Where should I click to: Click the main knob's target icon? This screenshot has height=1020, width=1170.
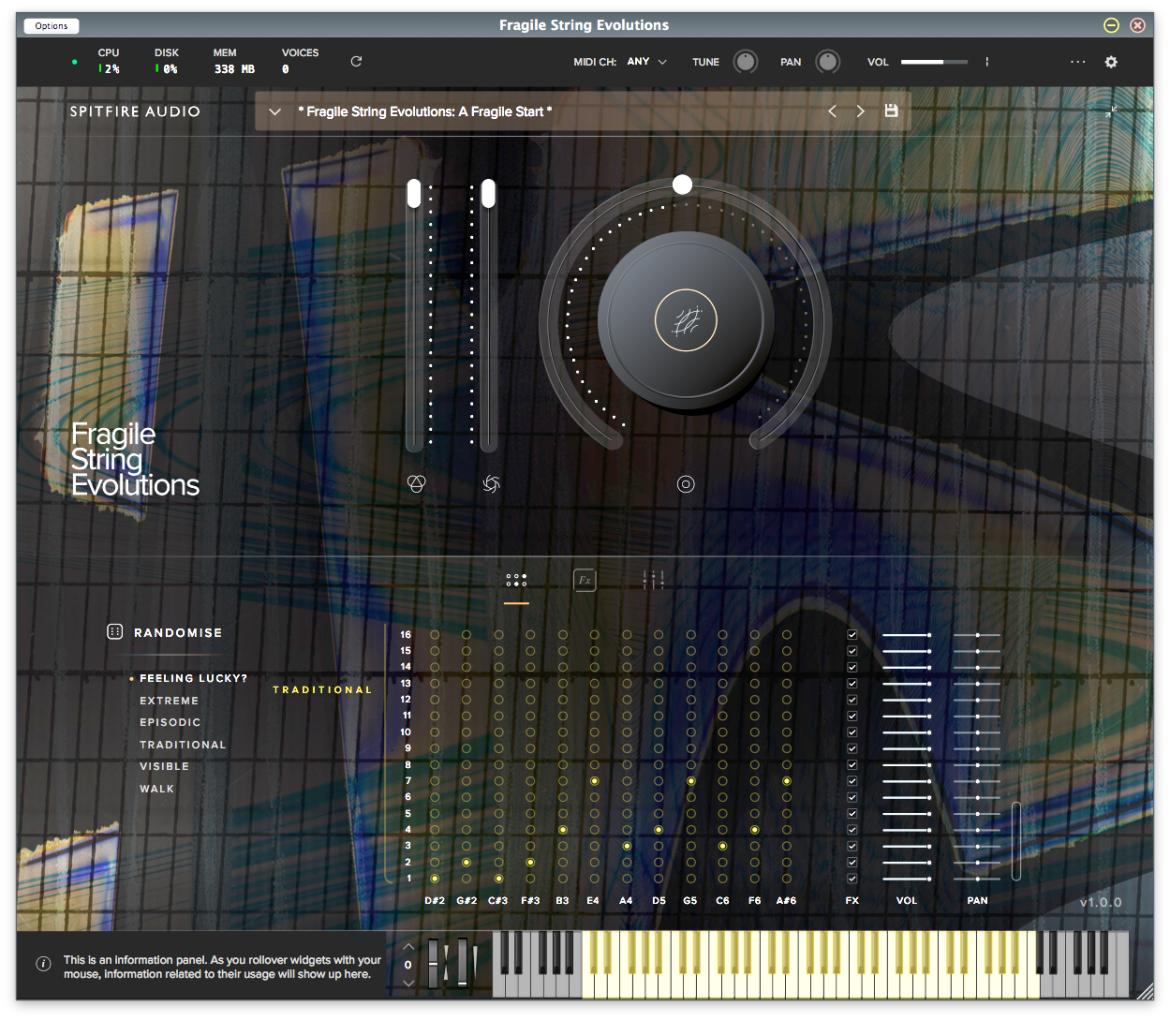(686, 484)
